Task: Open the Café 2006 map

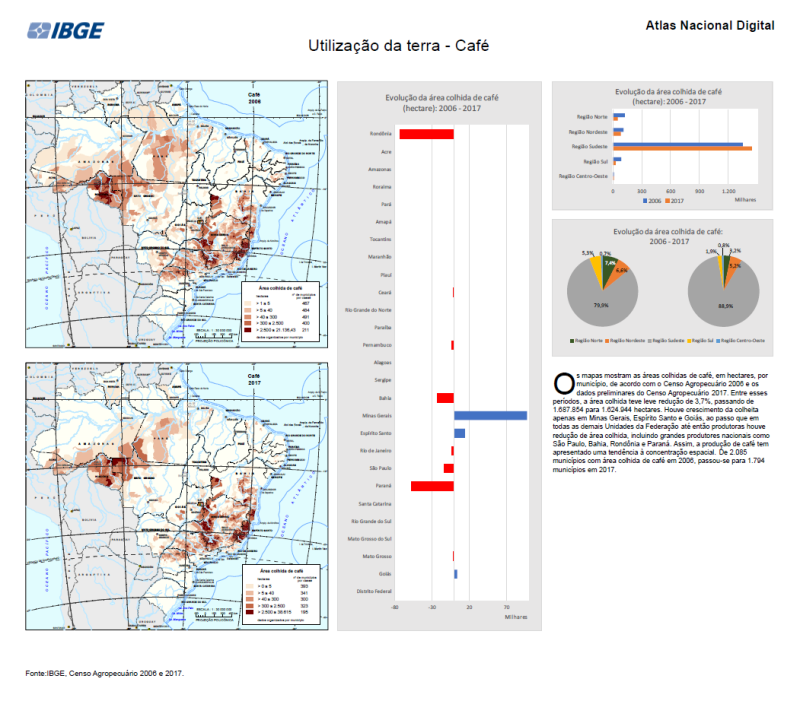Action: [176, 215]
